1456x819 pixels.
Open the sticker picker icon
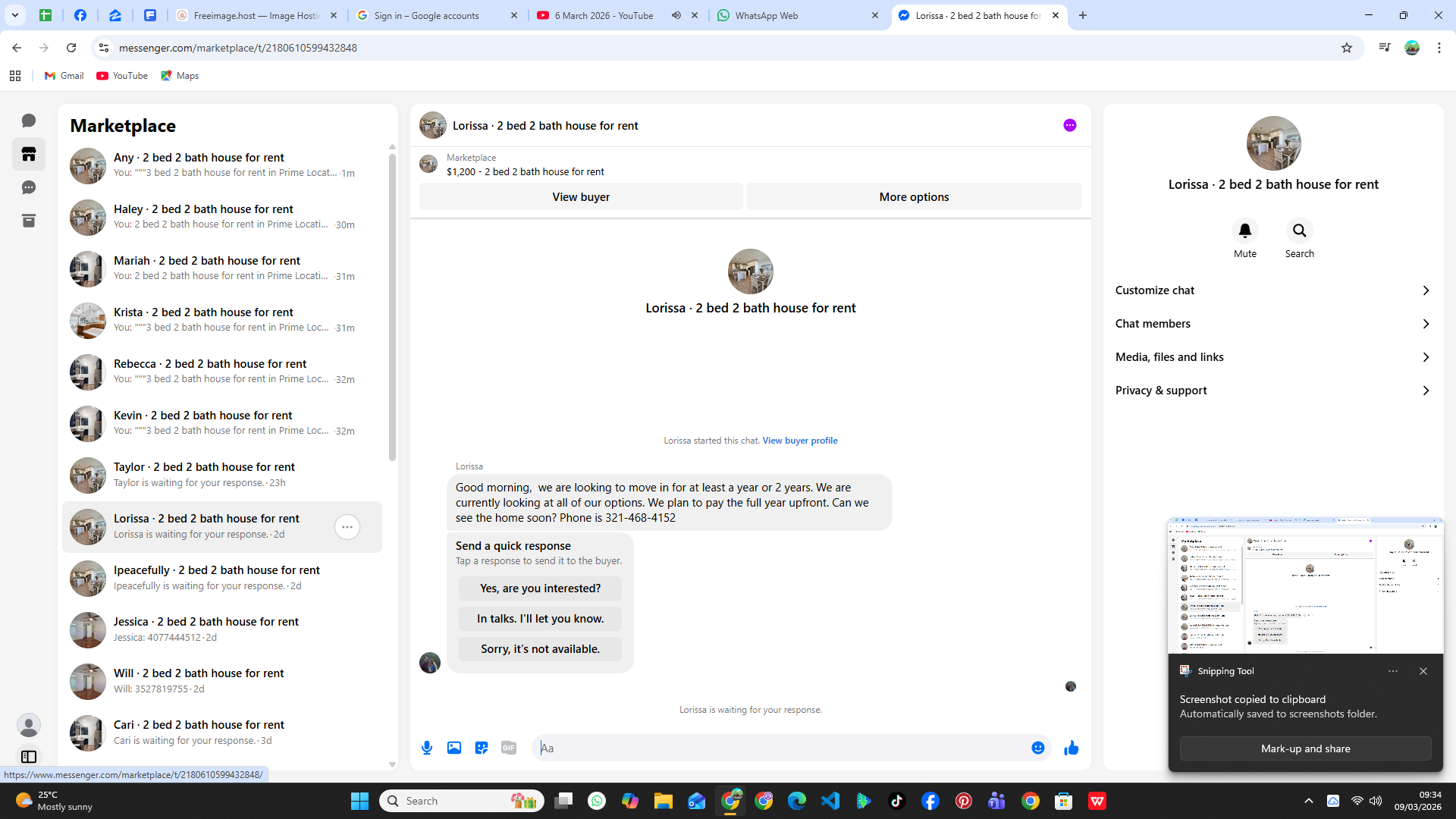pos(482,748)
